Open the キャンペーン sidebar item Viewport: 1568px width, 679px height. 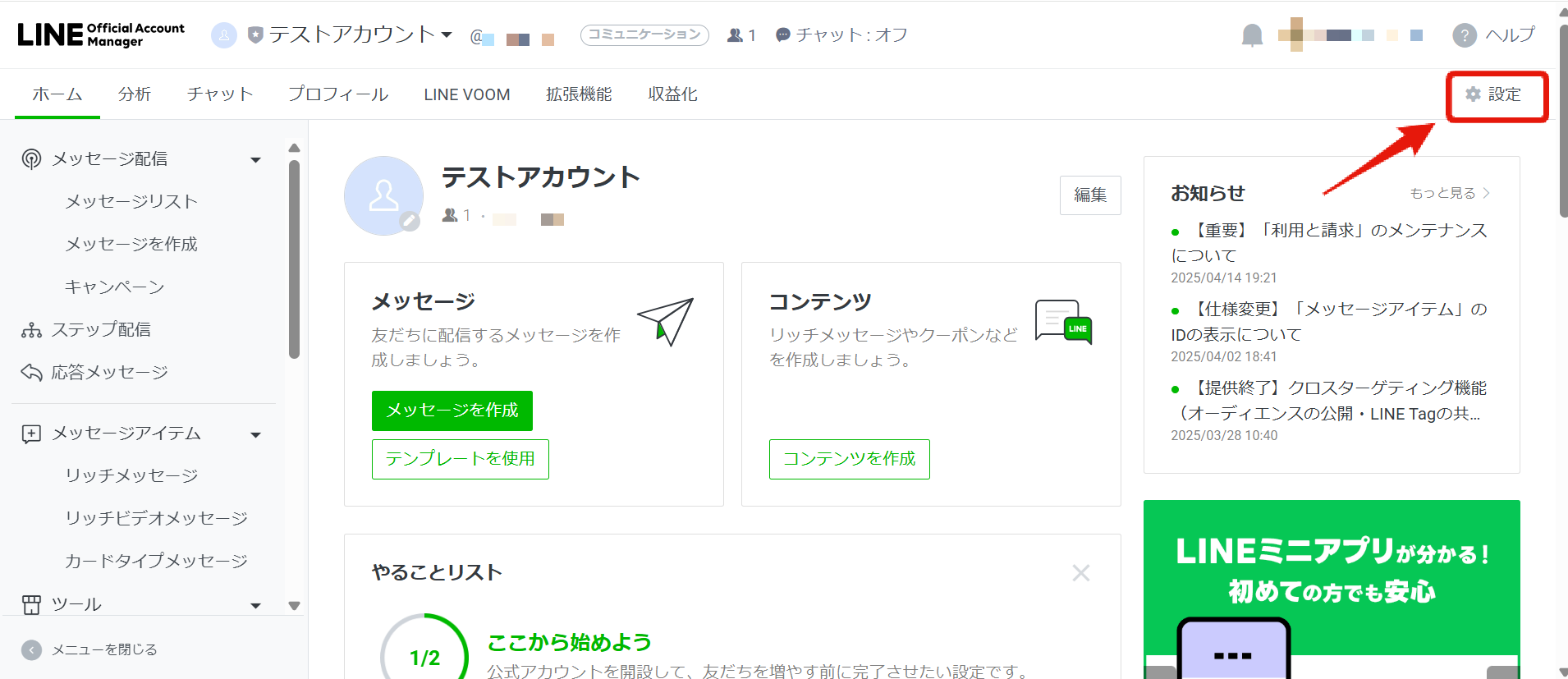click(x=115, y=287)
